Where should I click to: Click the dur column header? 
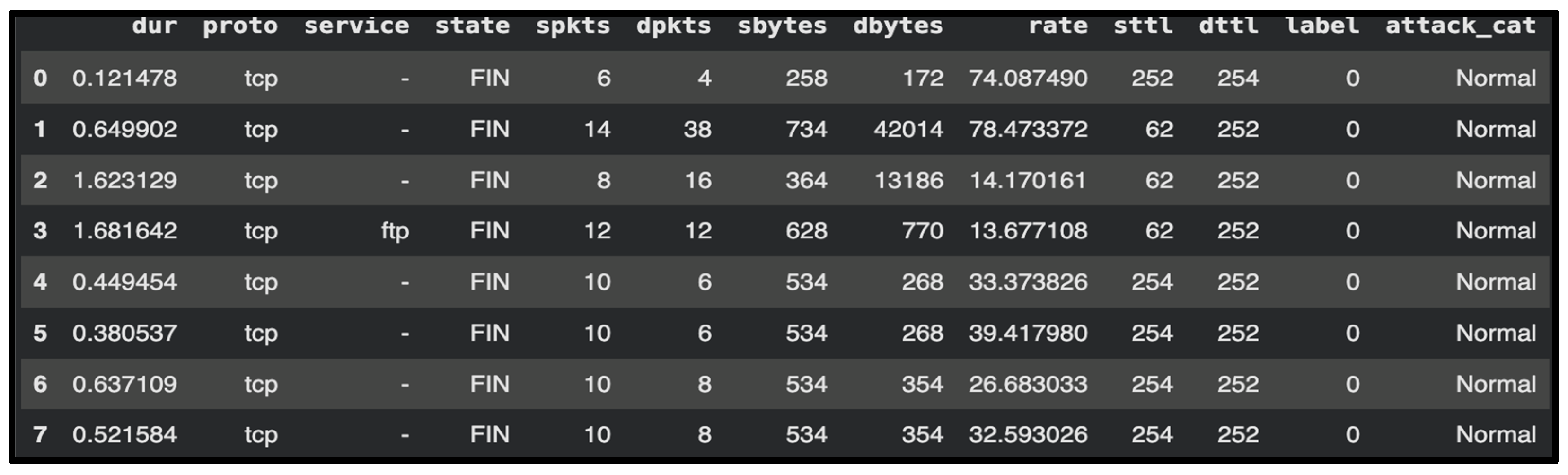(155, 26)
